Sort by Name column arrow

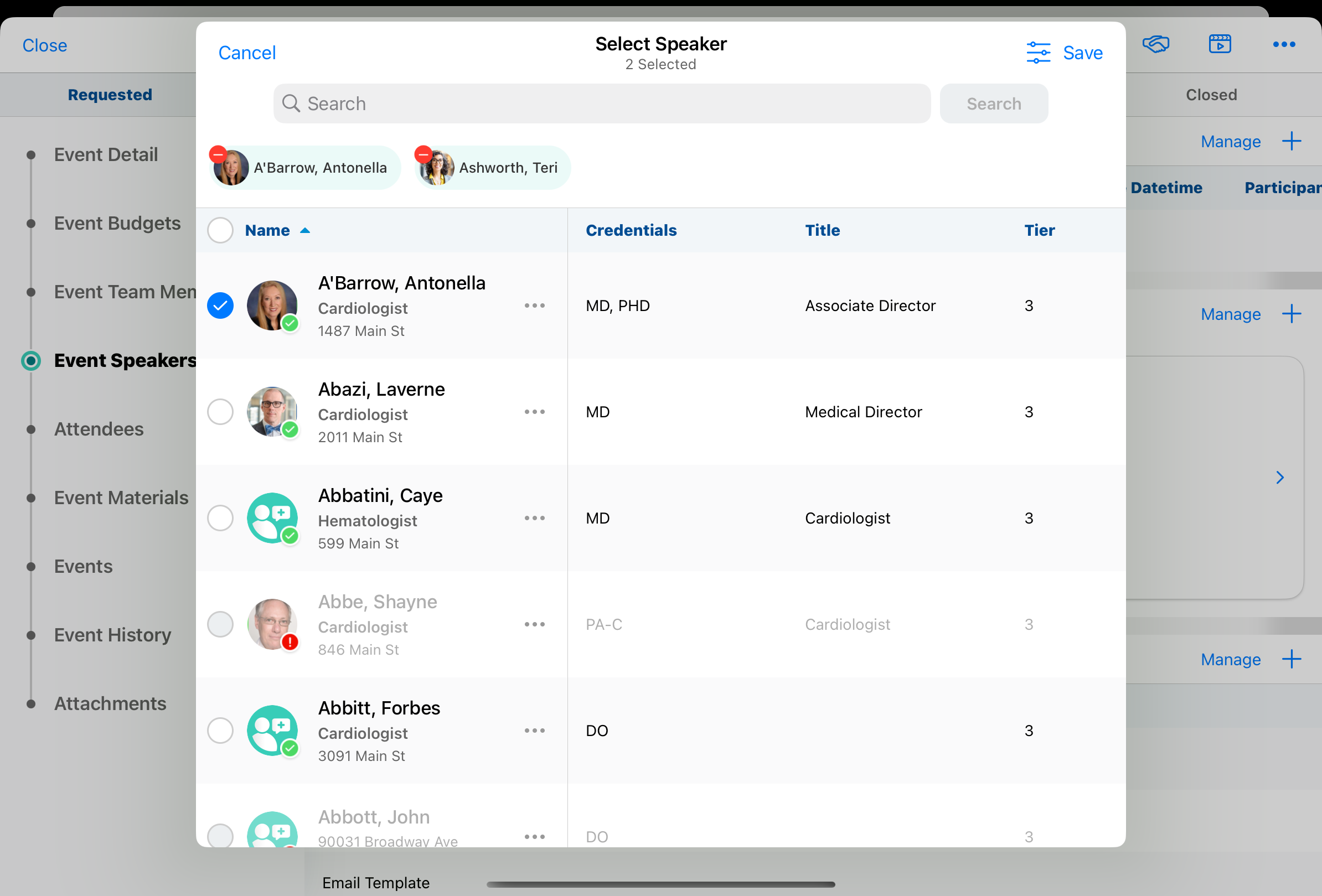(305, 230)
